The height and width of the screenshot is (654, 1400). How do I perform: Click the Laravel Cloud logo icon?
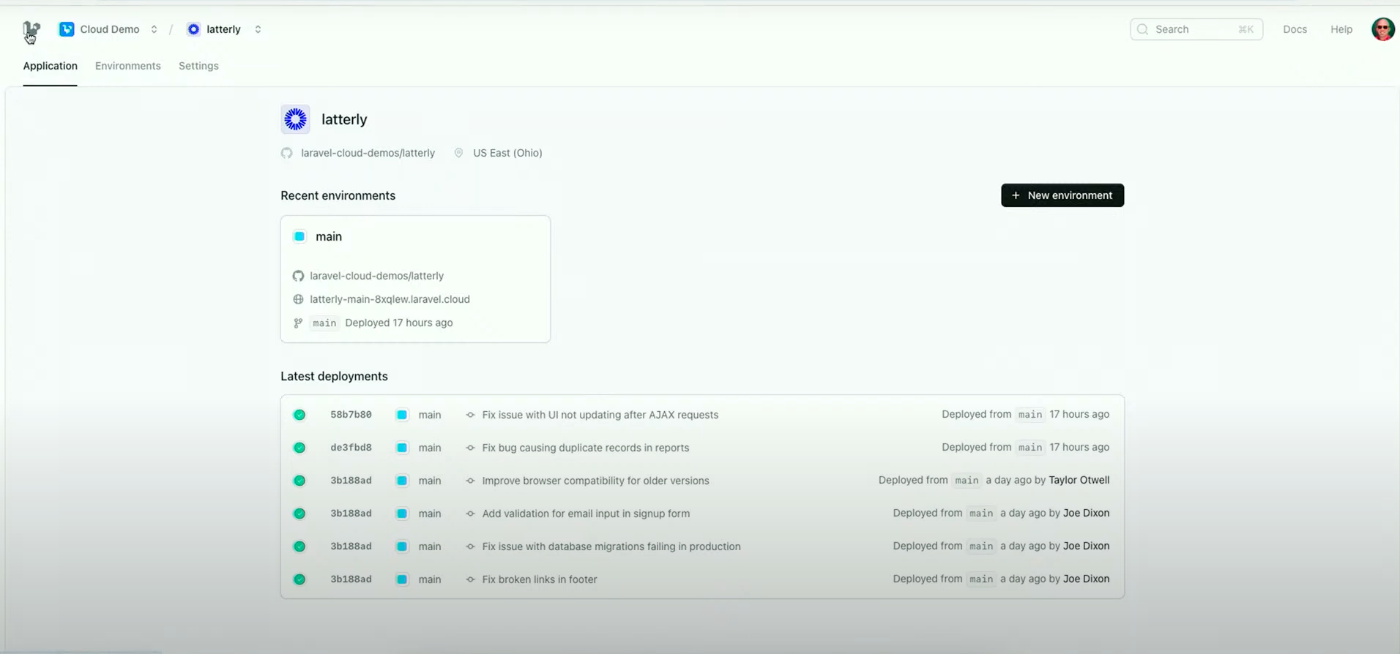pyautogui.click(x=31, y=31)
